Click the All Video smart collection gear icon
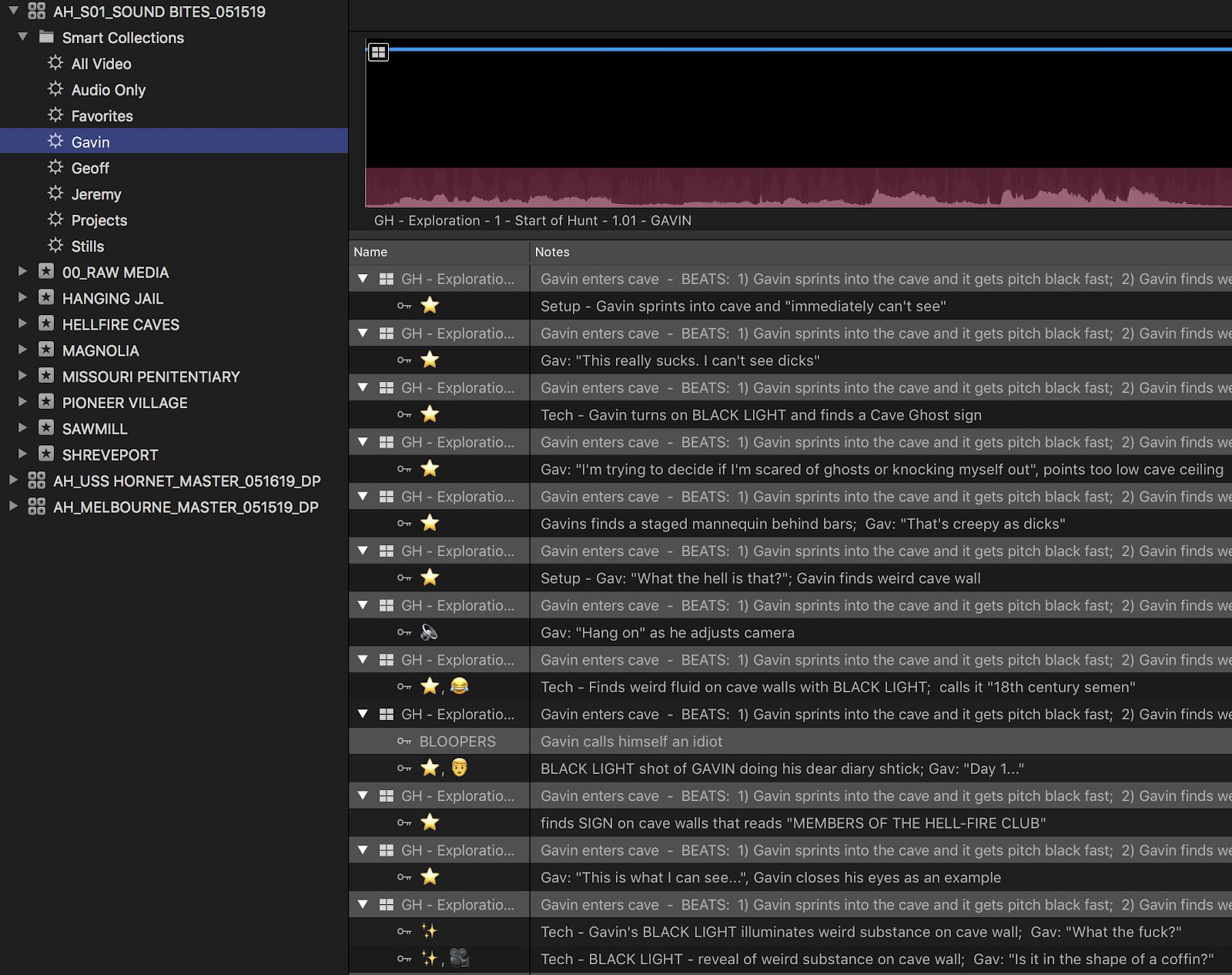The height and width of the screenshot is (975, 1232). pos(55,63)
